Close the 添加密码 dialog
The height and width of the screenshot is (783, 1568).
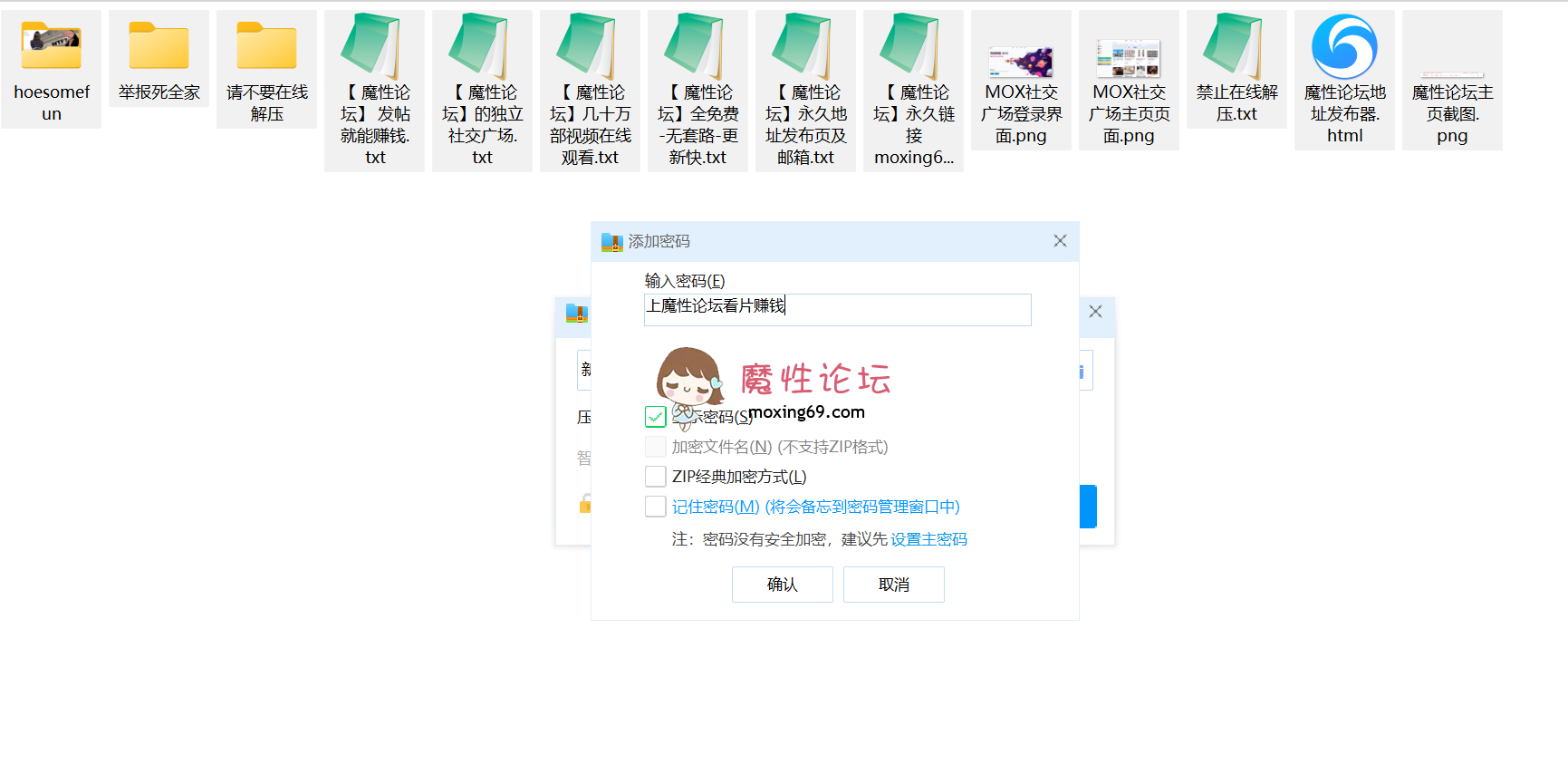pos(1060,240)
